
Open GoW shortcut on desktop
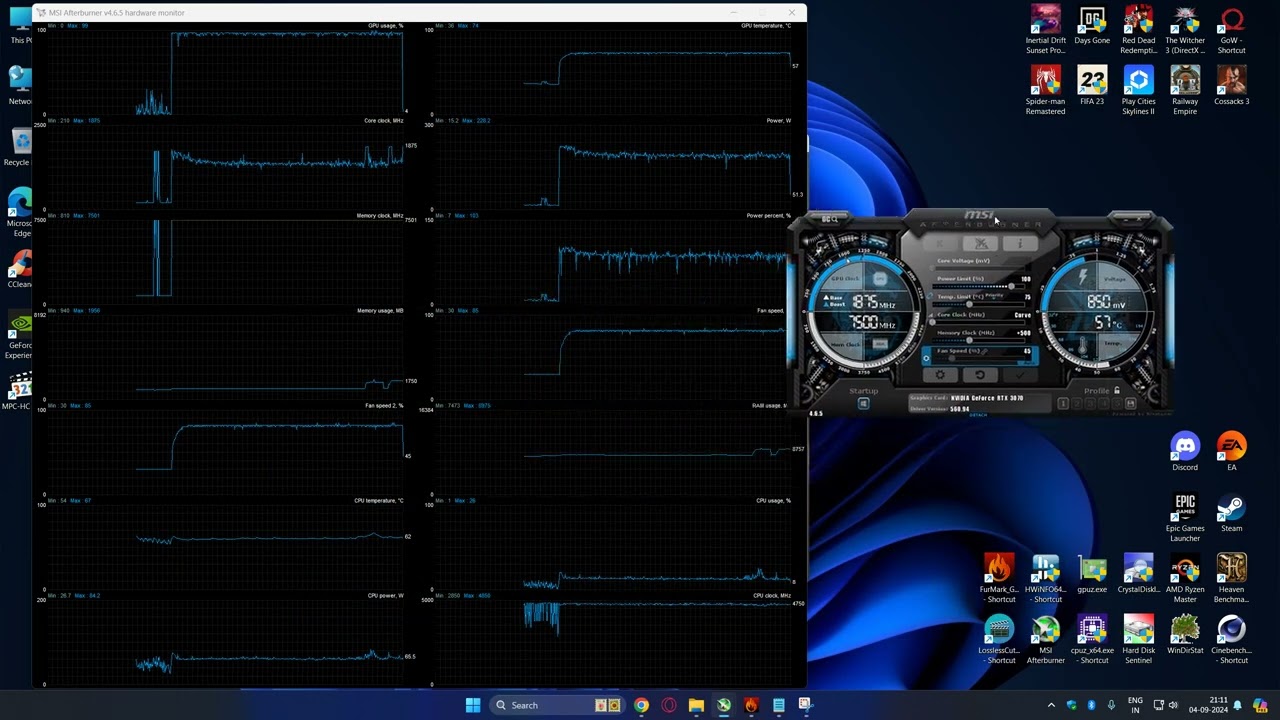coord(1232,31)
